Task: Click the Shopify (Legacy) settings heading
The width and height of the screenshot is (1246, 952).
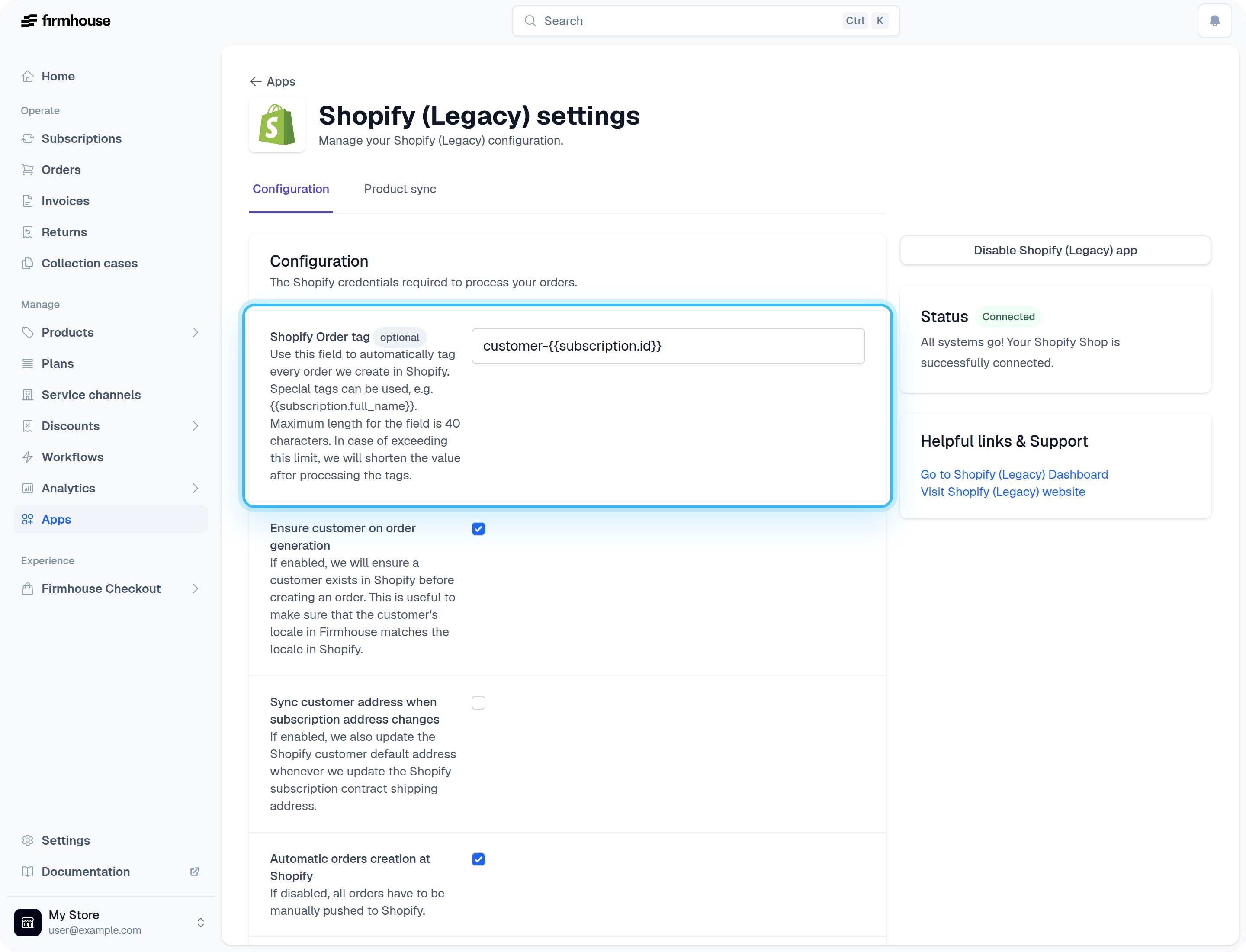Action: point(479,116)
